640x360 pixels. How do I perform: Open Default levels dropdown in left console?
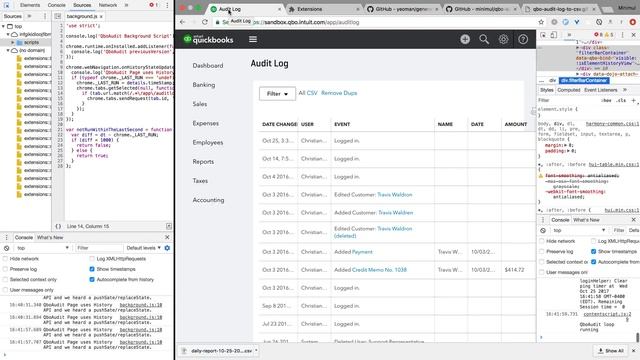coord(143,248)
